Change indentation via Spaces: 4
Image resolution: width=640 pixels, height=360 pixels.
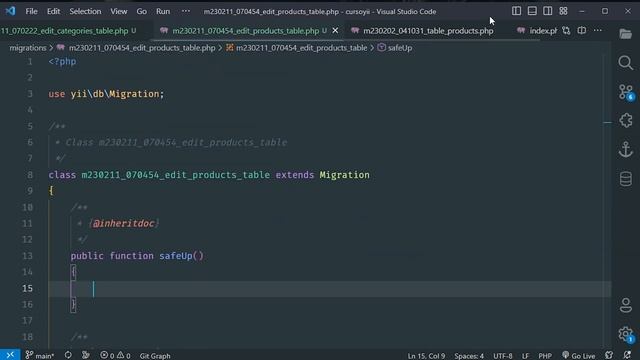pos(469,356)
